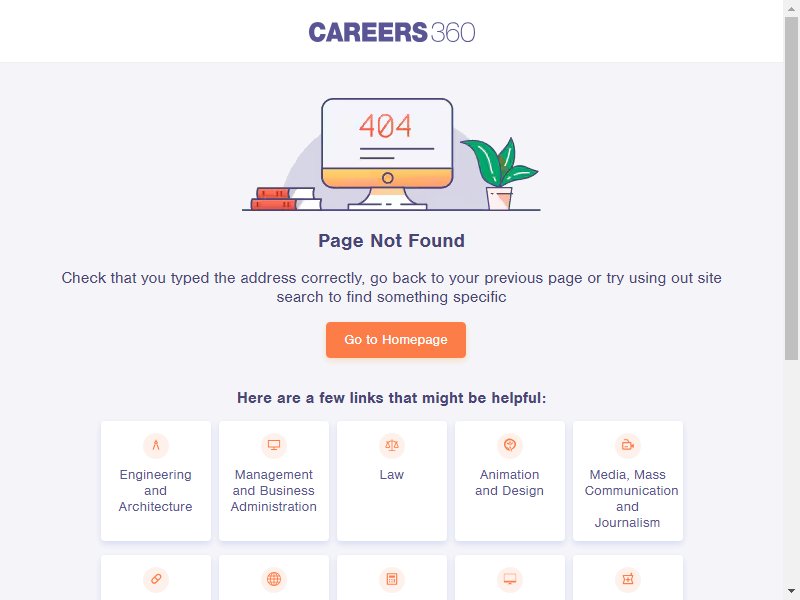Open the Animation and Design link
Screen dimensions: 800x600
click(510, 481)
